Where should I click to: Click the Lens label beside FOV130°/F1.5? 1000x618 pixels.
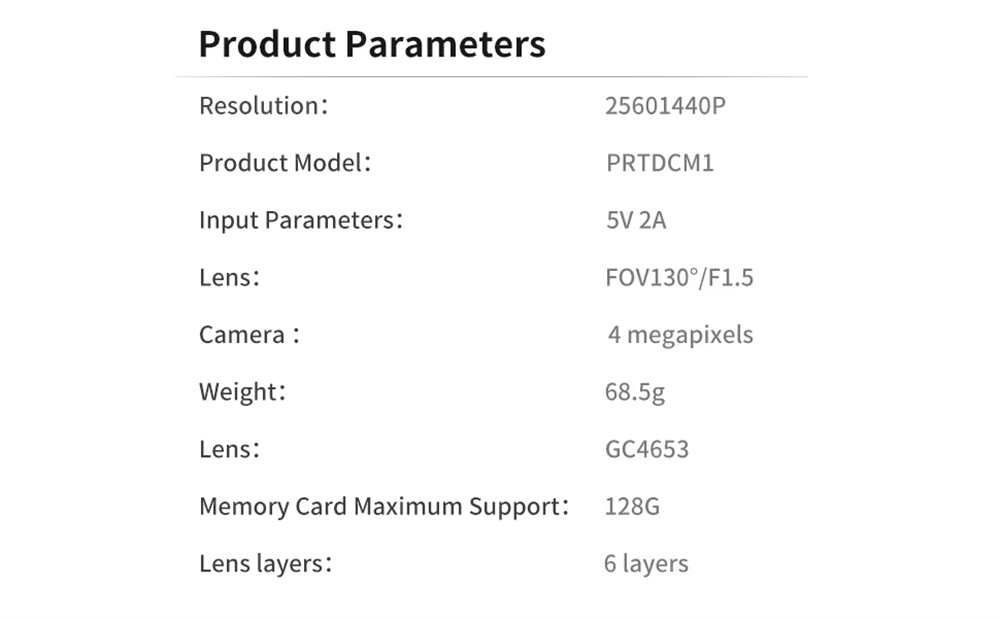pos(229,277)
